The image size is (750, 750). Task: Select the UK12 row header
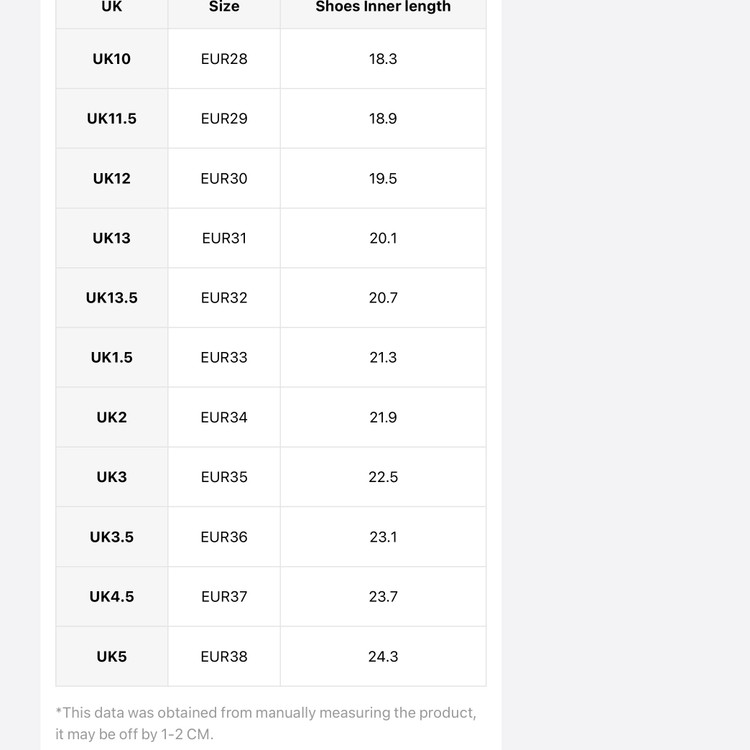point(111,178)
